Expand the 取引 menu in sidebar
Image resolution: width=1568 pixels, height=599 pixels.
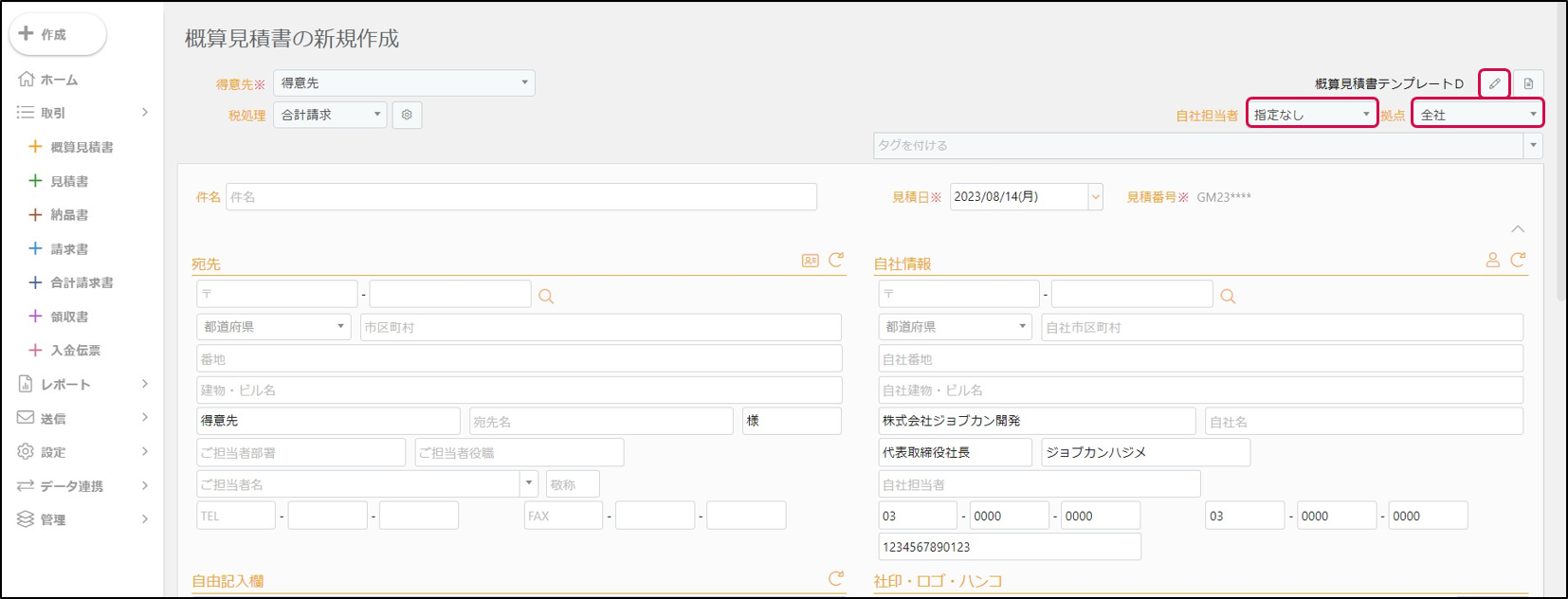(82, 113)
